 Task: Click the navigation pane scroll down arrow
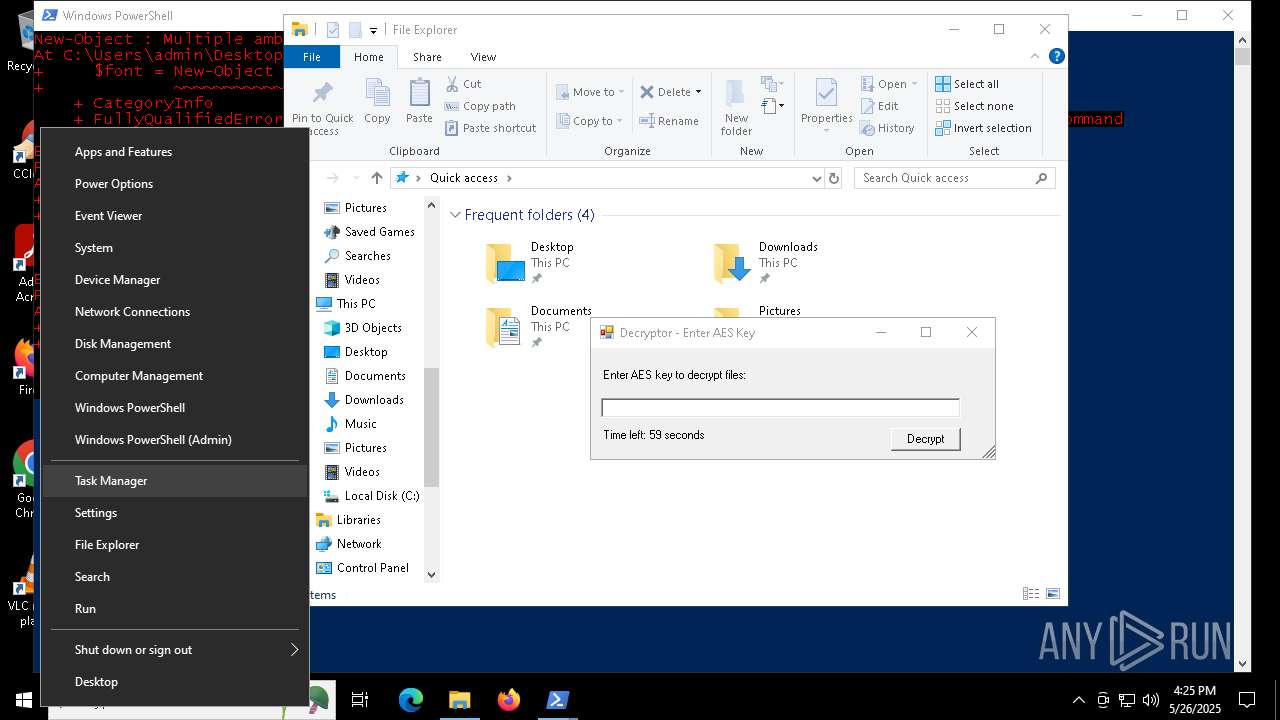[432, 574]
